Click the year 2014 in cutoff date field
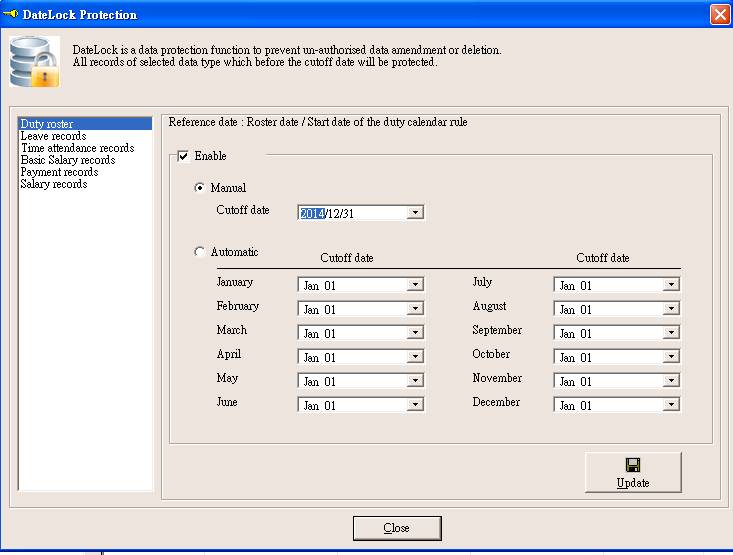This screenshot has height=555, width=733. [312, 214]
